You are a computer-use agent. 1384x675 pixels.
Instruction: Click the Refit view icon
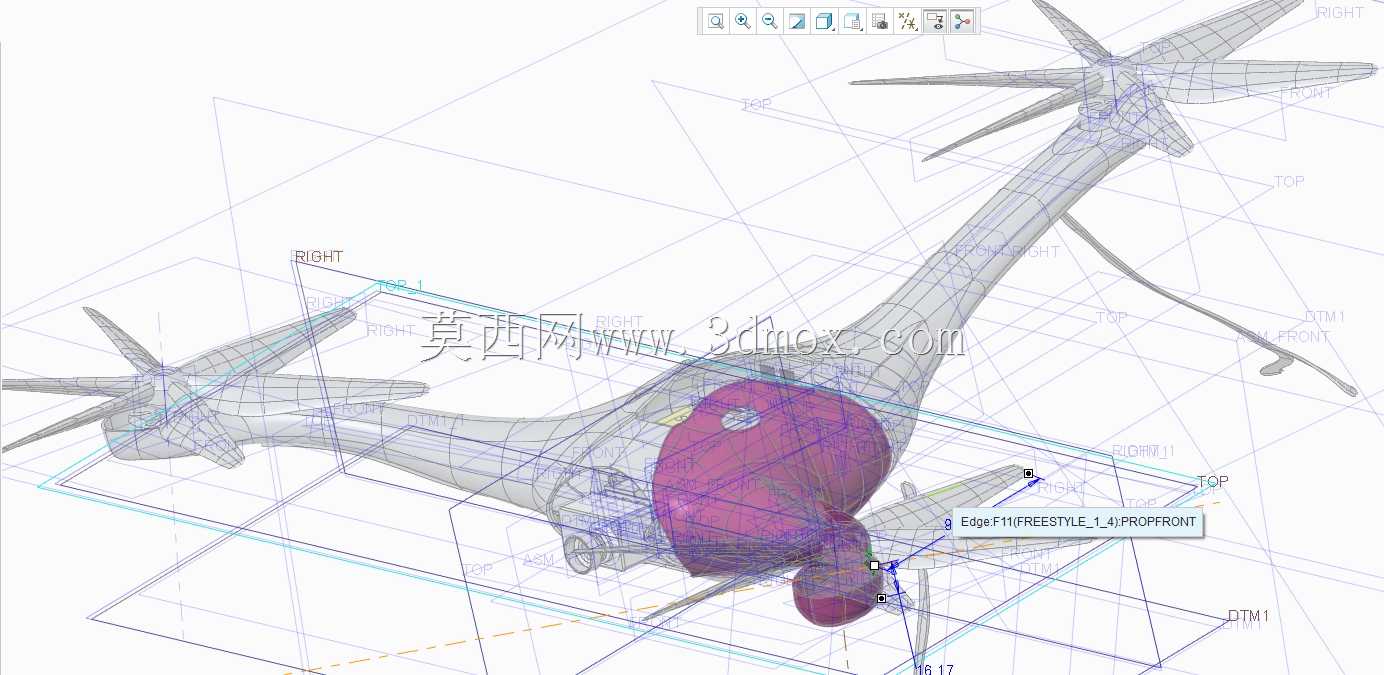click(716, 21)
